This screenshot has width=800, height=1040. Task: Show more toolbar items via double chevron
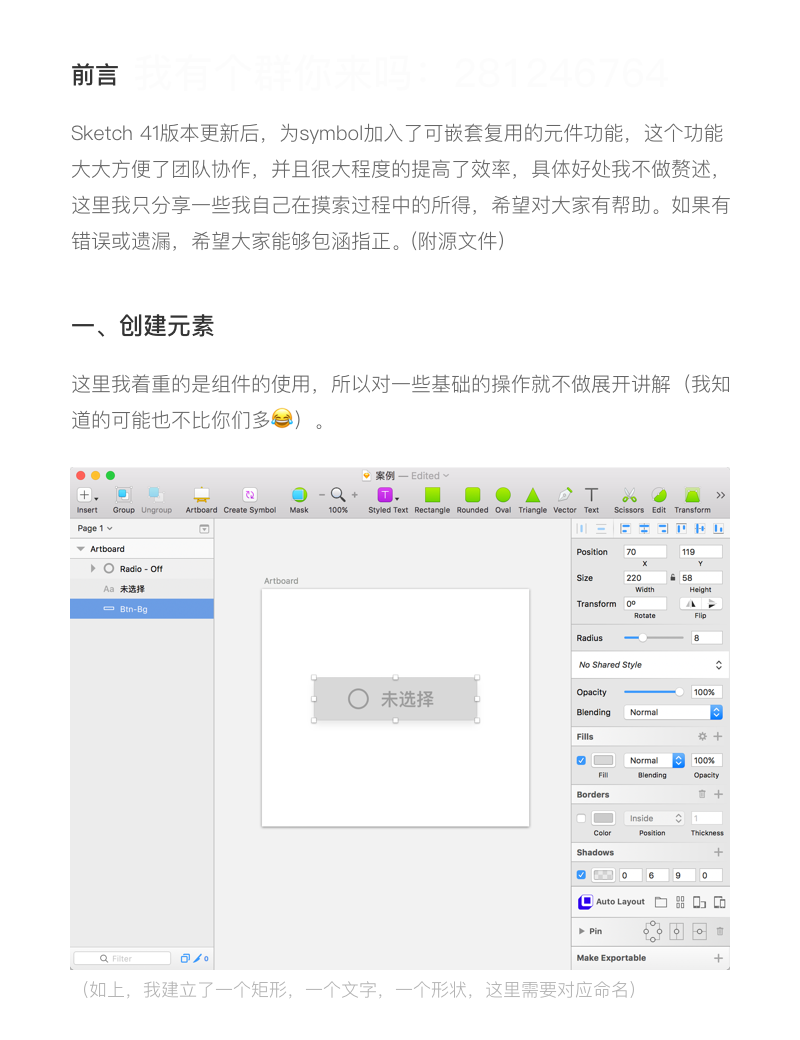720,495
